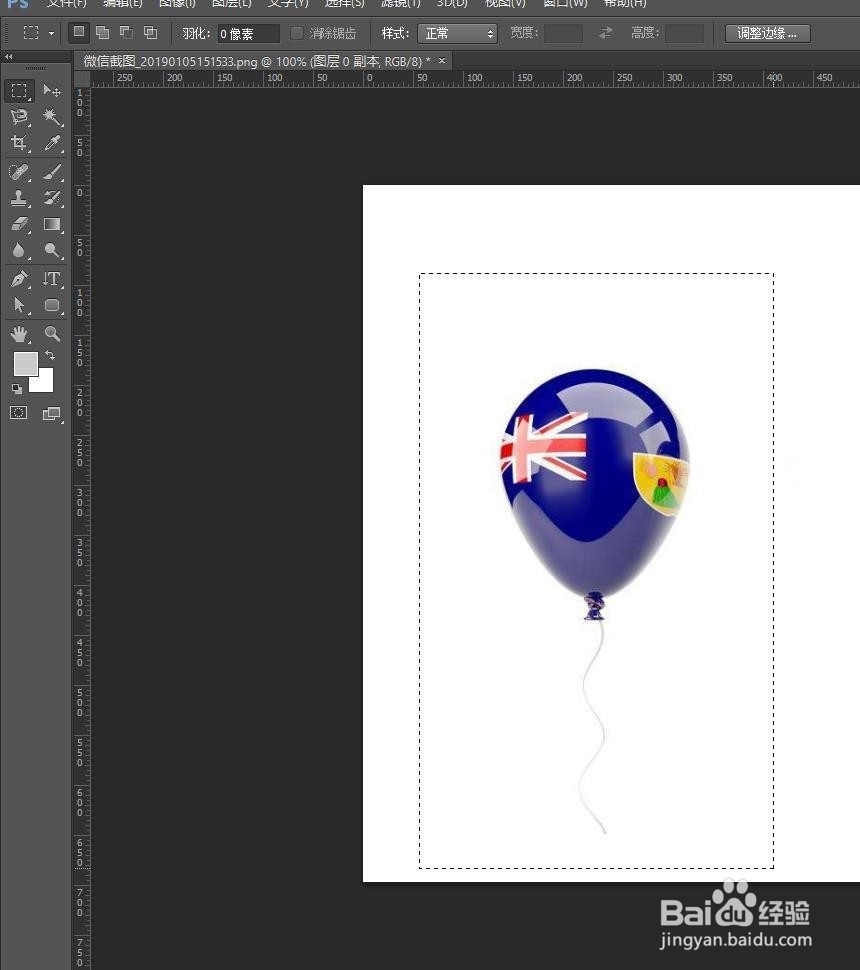Click the ruler origin corner box
The width and height of the screenshot is (860, 970).
pos(82,79)
